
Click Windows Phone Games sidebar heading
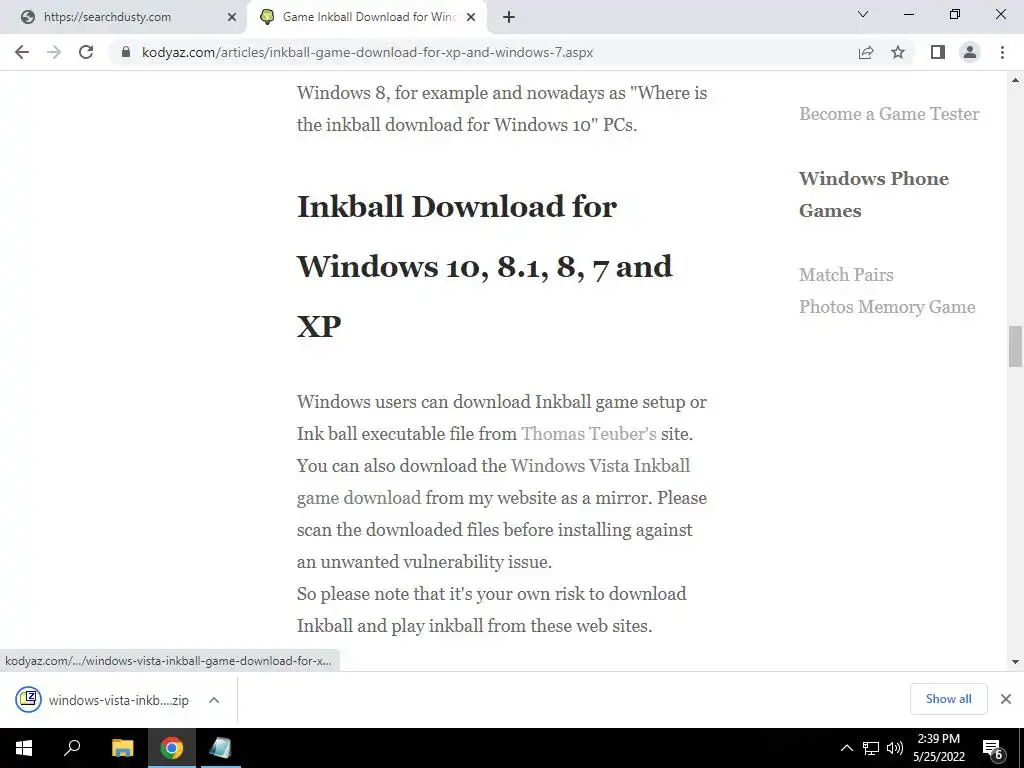(874, 195)
